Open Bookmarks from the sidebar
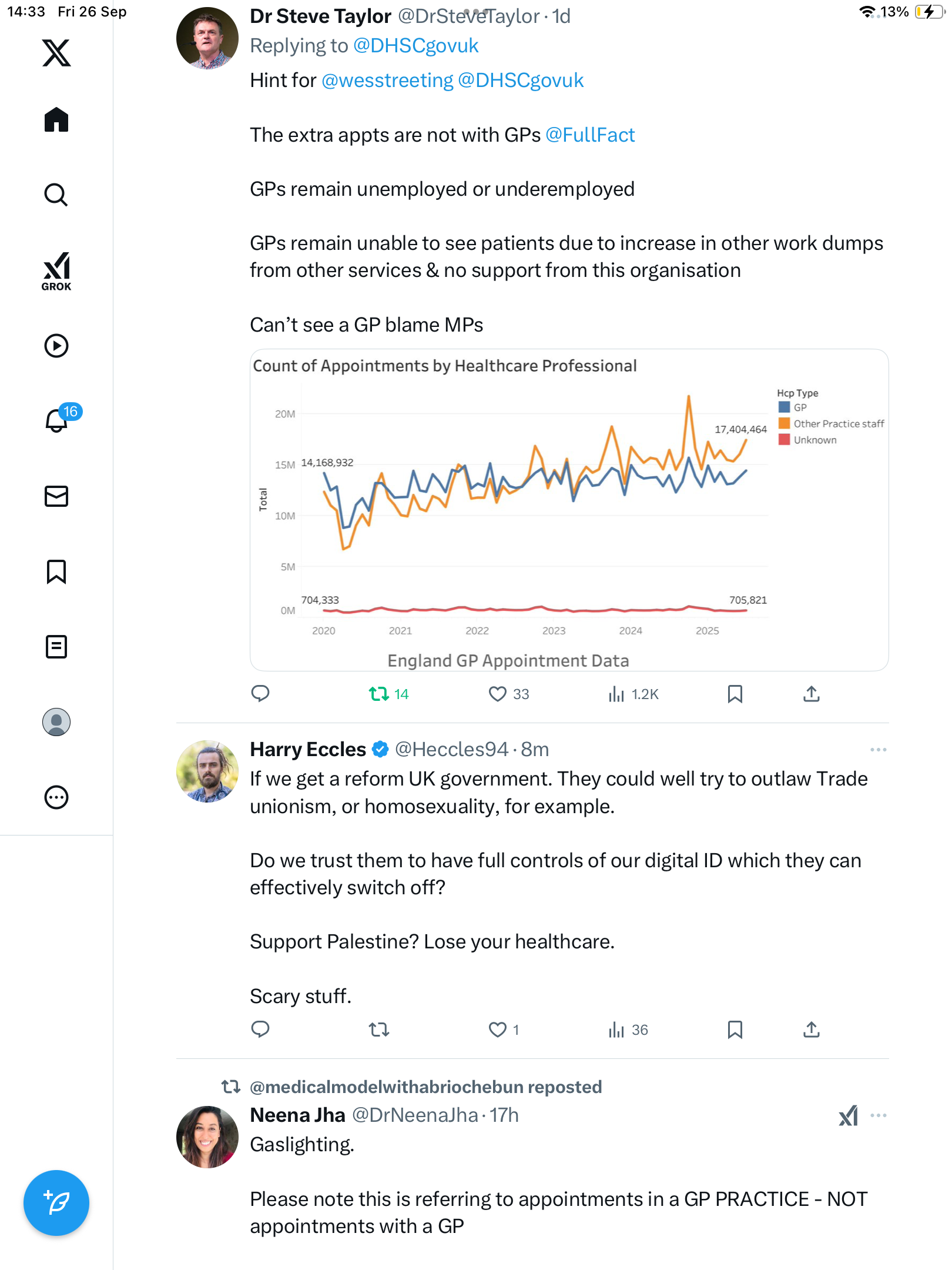The height and width of the screenshot is (1270, 952). [56, 571]
